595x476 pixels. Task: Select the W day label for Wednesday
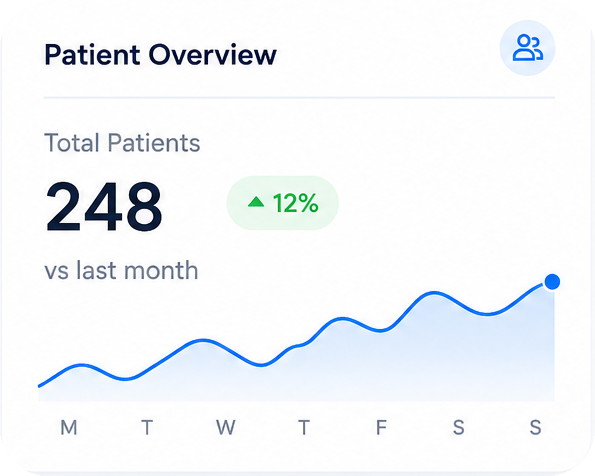(226, 427)
